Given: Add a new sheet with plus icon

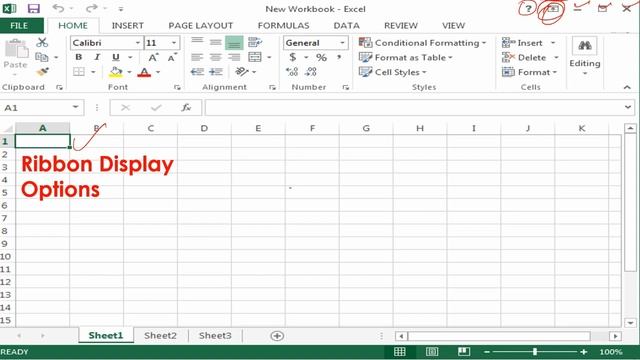Looking at the screenshot, I should click(277, 336).
